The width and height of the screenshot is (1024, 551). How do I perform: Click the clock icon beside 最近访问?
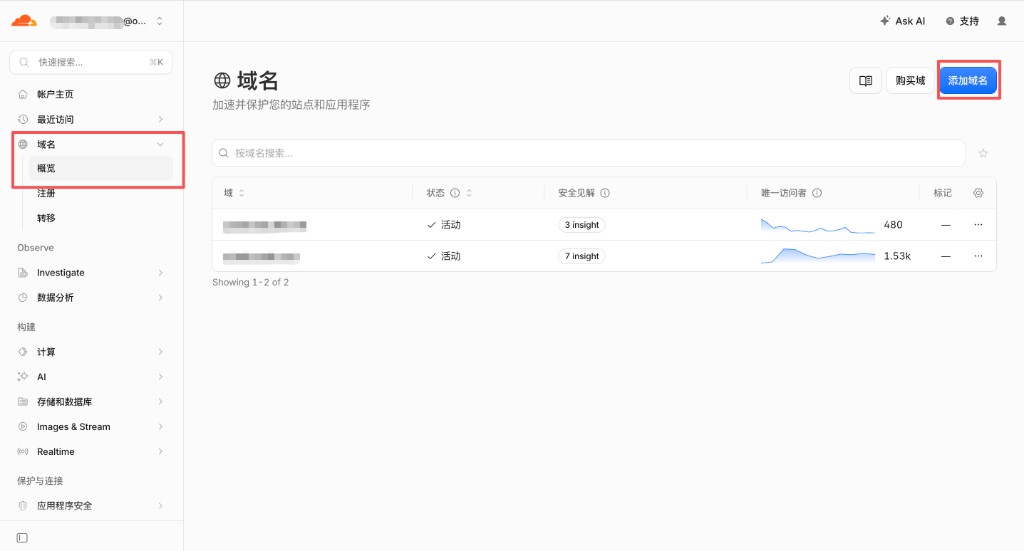[x=23, y=119]
